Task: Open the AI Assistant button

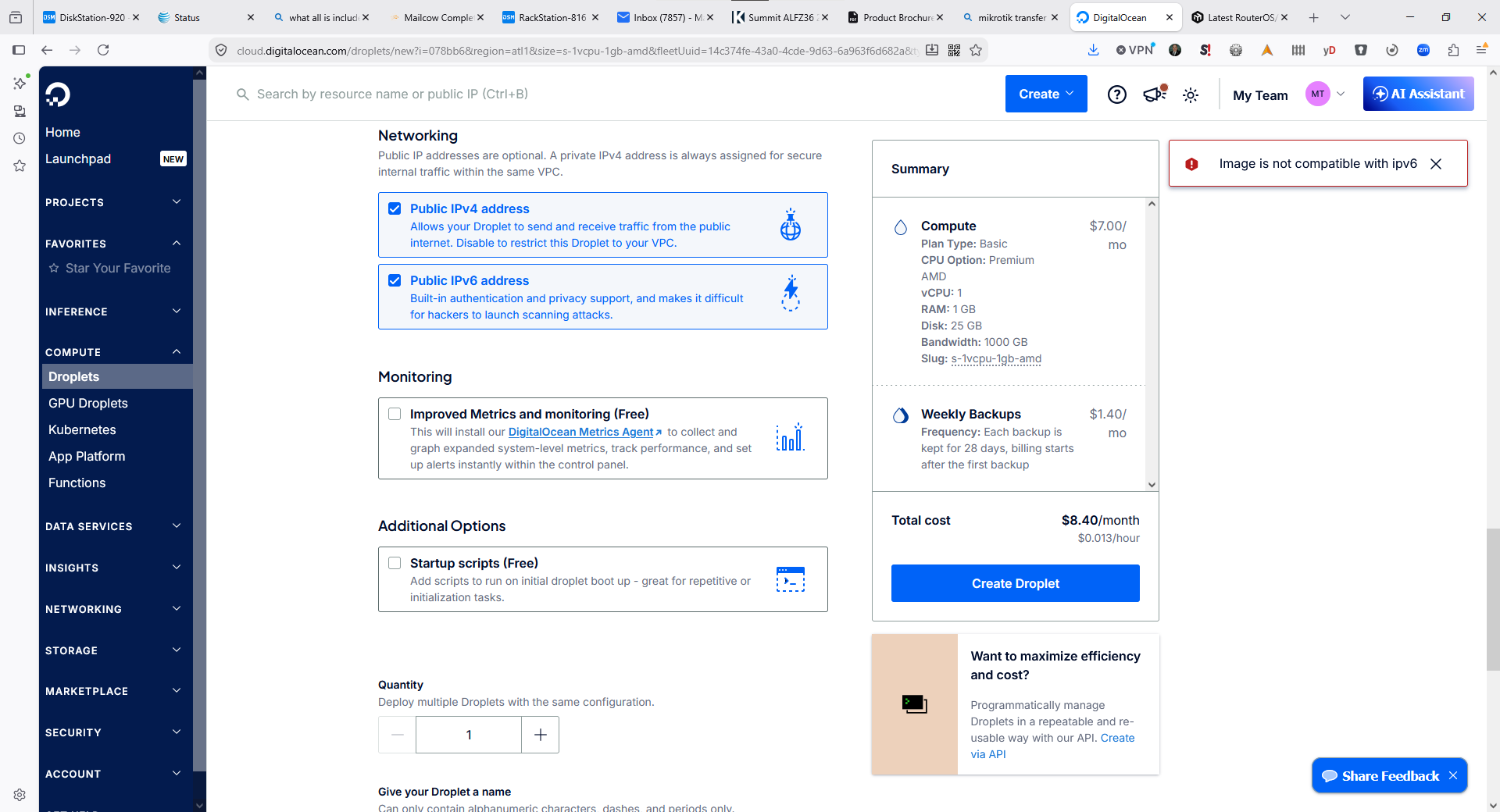Action: 1419,94
